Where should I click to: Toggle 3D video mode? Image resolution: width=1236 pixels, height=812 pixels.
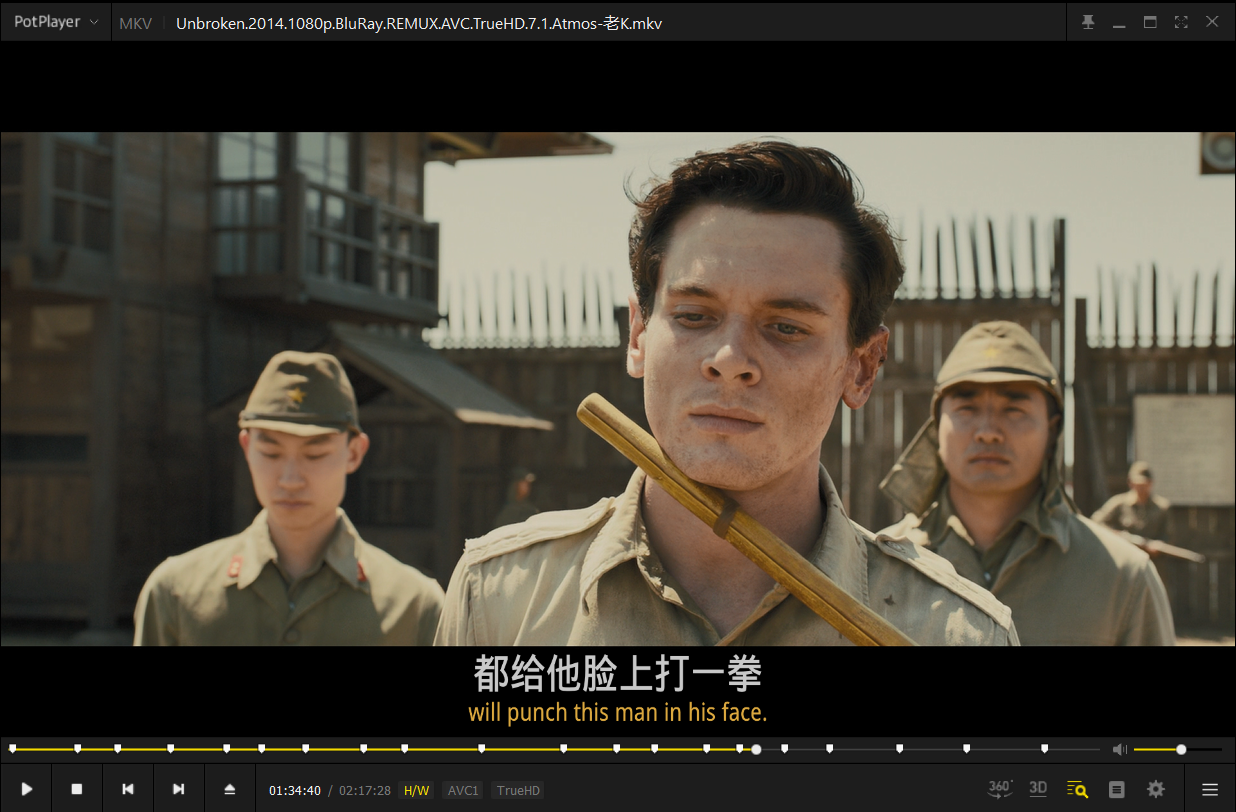[1038, 788]
